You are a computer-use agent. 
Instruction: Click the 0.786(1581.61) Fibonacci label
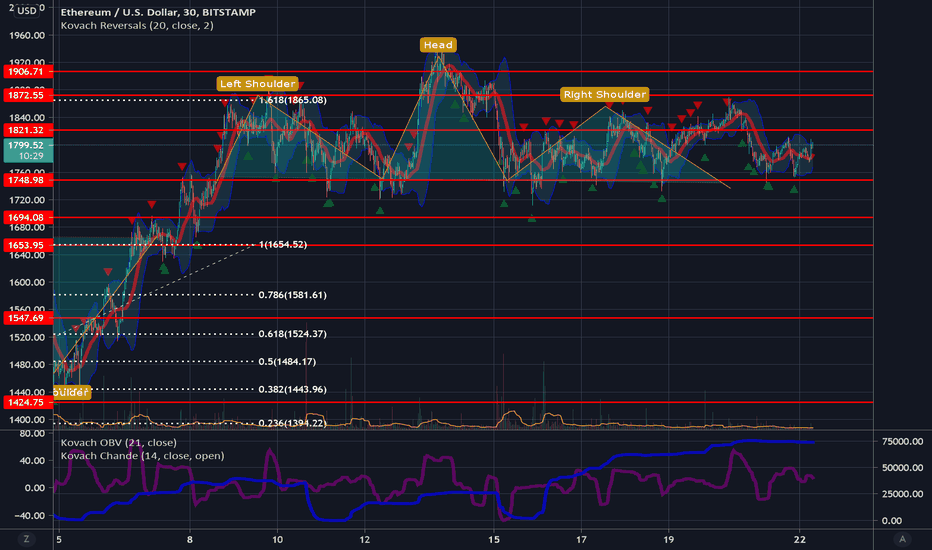[x=292, y=295]
